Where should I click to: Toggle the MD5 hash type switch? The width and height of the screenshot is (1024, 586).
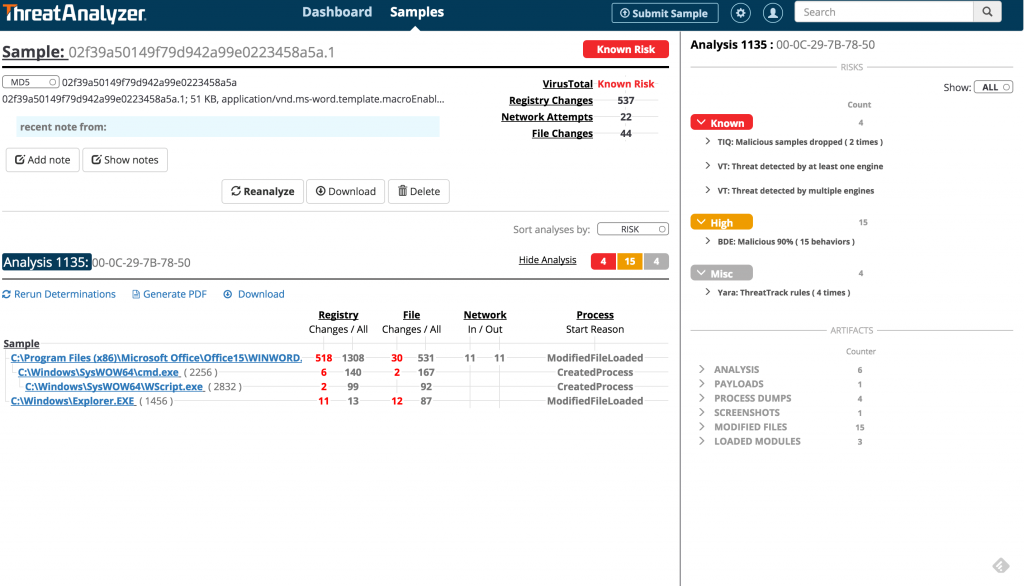(x=30, y=82)
